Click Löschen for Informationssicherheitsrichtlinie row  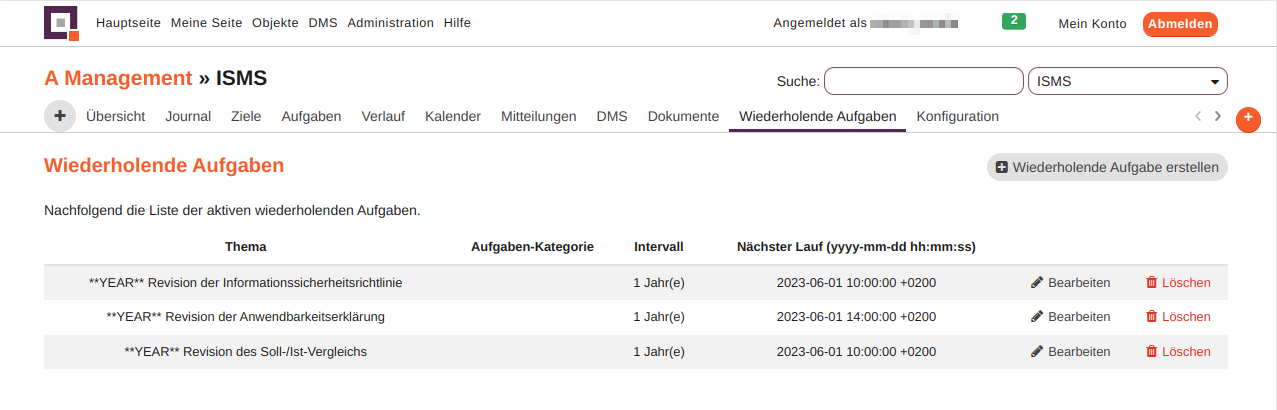(1178, 283)
